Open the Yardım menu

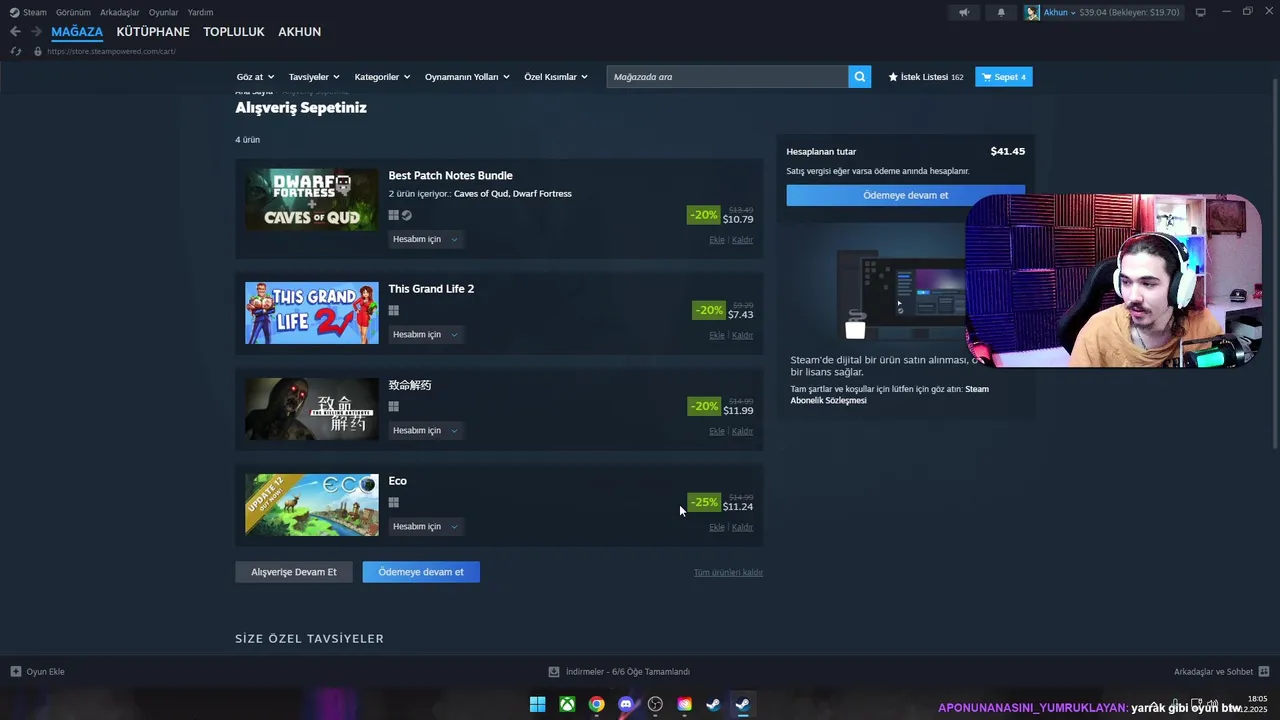pyautogui.click(x=200, y=12)
